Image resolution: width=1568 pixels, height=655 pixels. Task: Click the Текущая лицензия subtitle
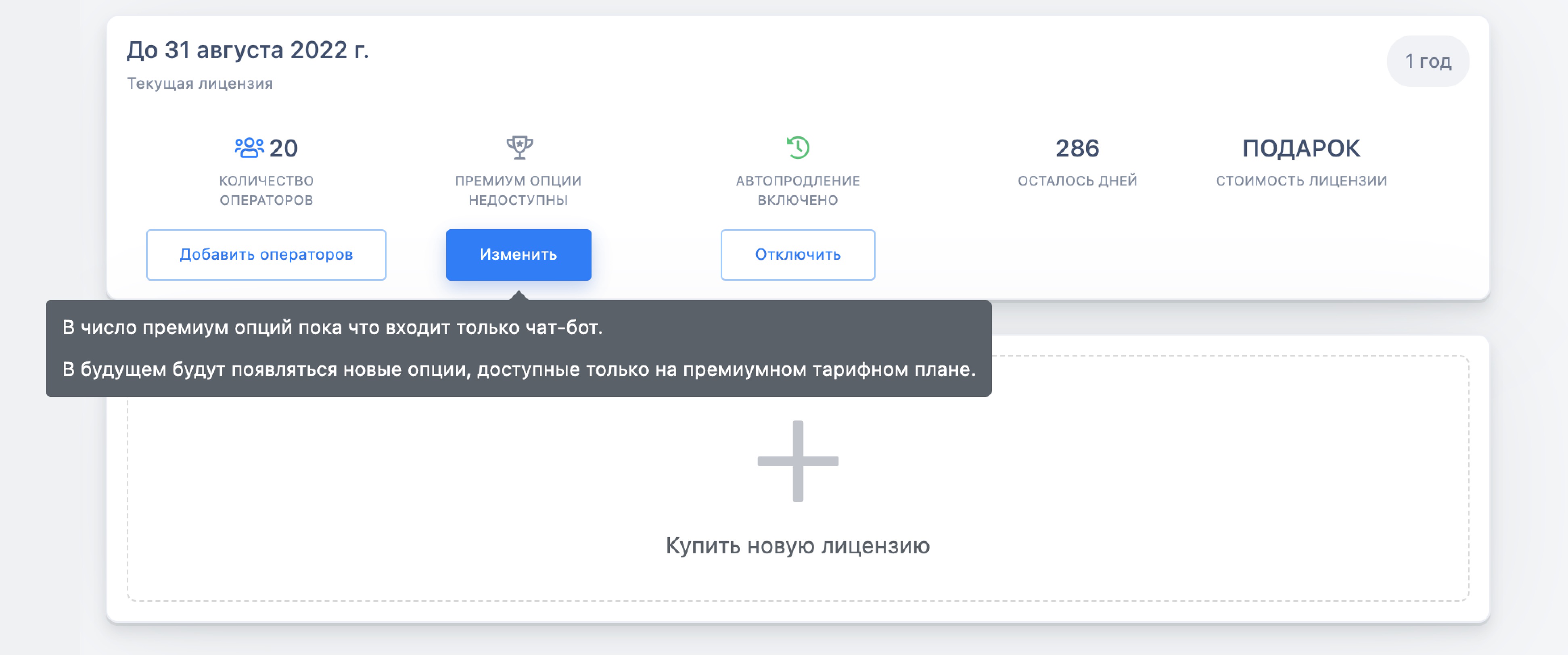[x=200, y=83]
